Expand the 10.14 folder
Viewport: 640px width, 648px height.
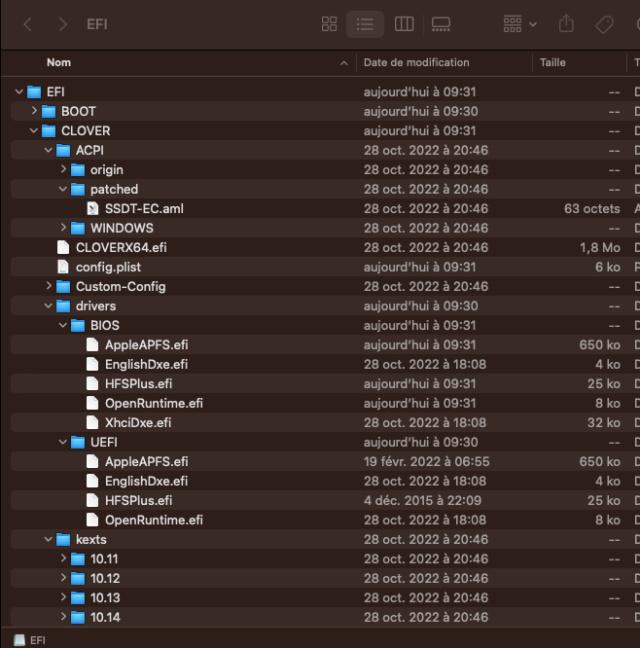point(63,617)
